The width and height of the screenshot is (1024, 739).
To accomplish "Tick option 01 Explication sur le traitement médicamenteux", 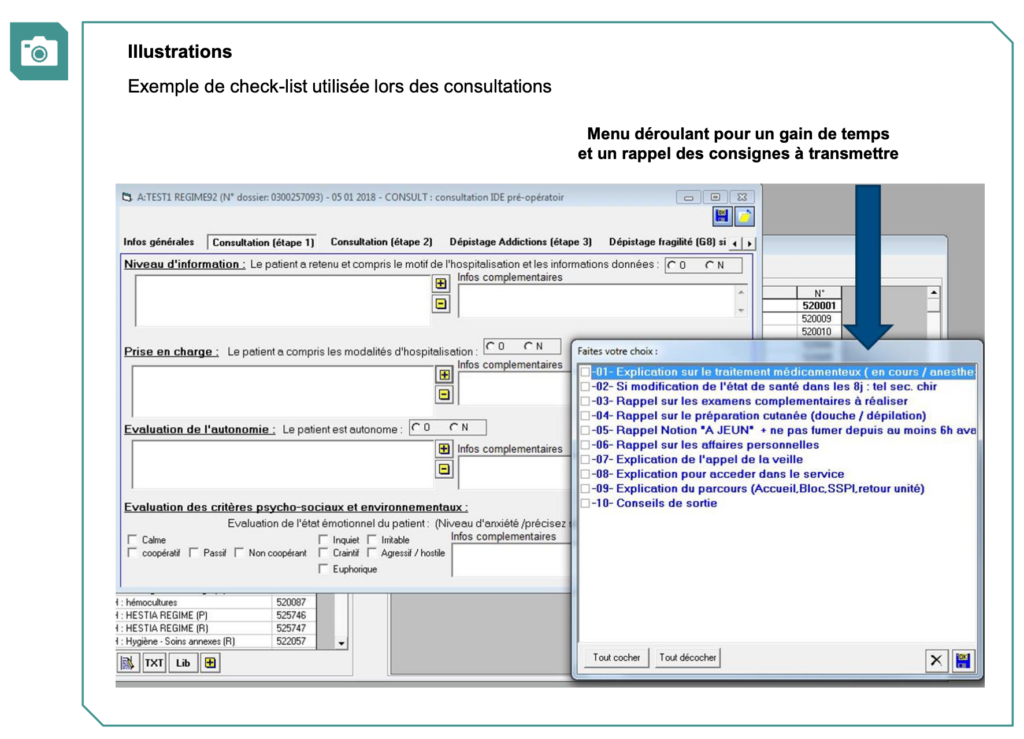I will tap(585, 373).
